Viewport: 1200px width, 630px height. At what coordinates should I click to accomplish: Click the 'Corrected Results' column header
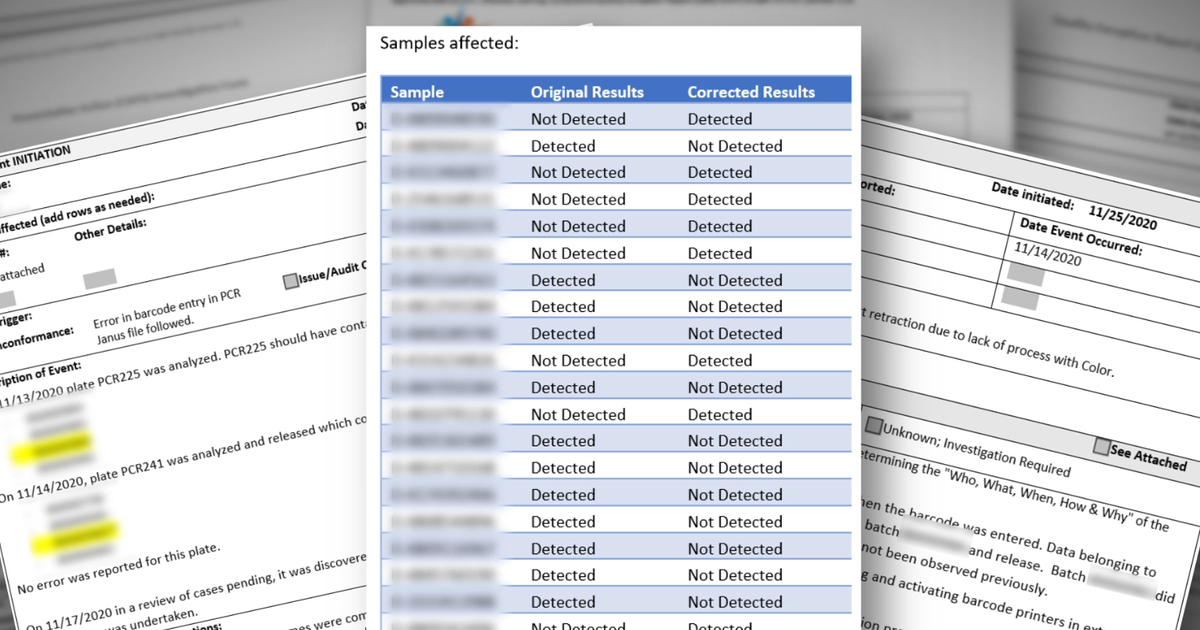[751, 92]
